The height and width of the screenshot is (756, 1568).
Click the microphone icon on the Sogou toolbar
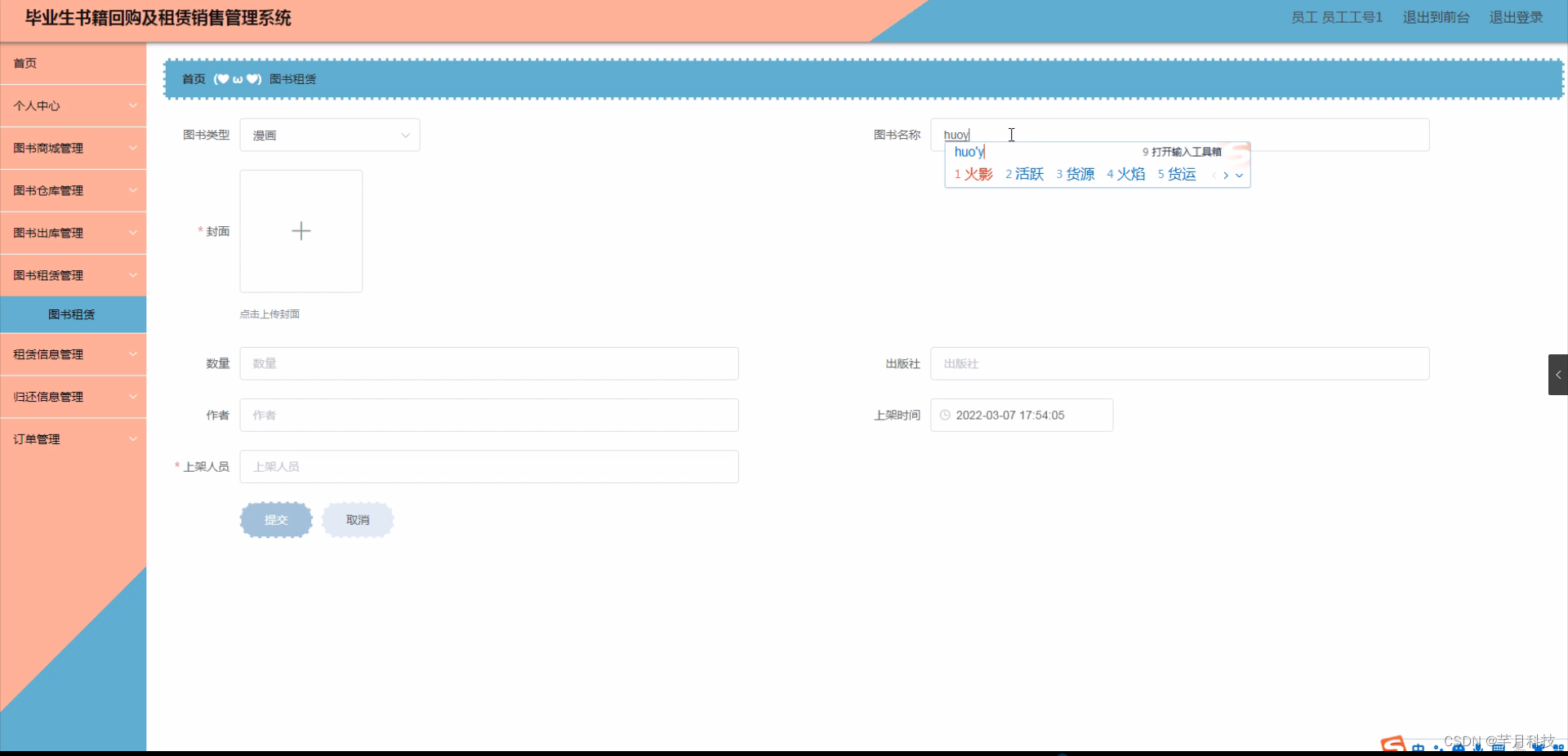point(1478,748)
